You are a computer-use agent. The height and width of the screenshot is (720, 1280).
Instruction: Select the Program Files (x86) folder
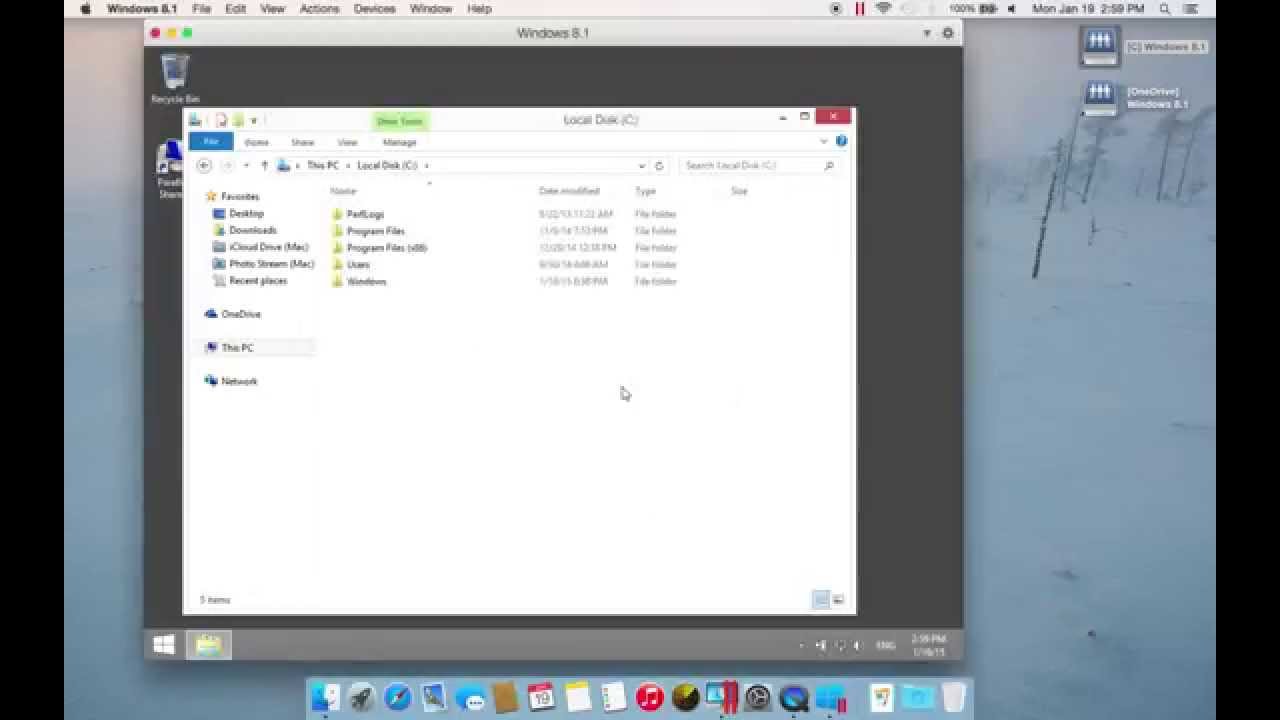pyautogui.click(x=379, y=248)
